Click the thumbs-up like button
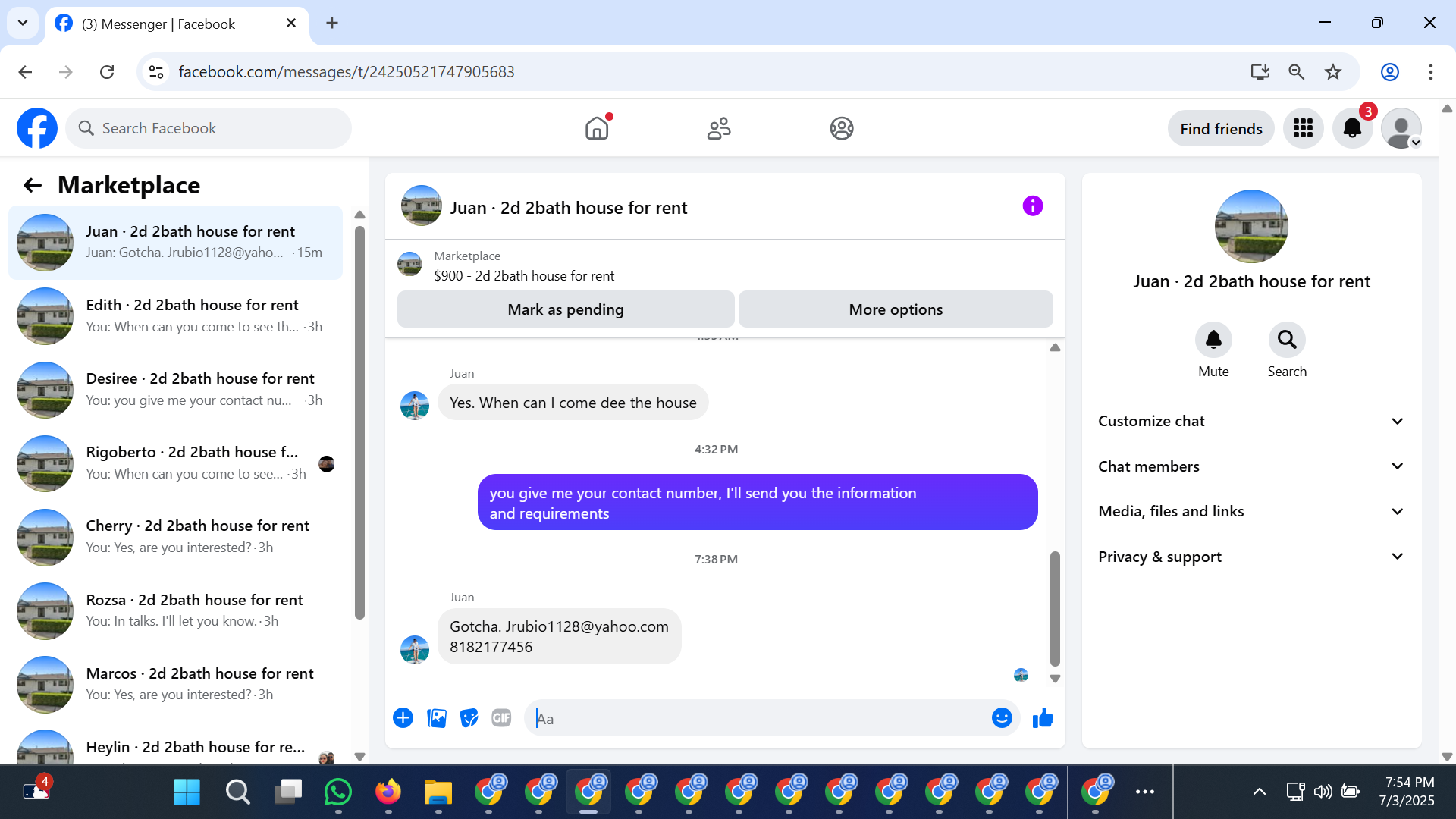This screenshot has width=1456, height=819. (1043, 718)
